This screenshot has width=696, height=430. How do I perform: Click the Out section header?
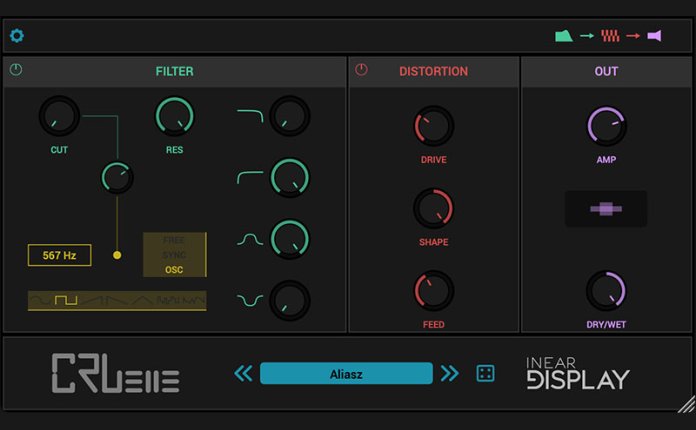606,71
